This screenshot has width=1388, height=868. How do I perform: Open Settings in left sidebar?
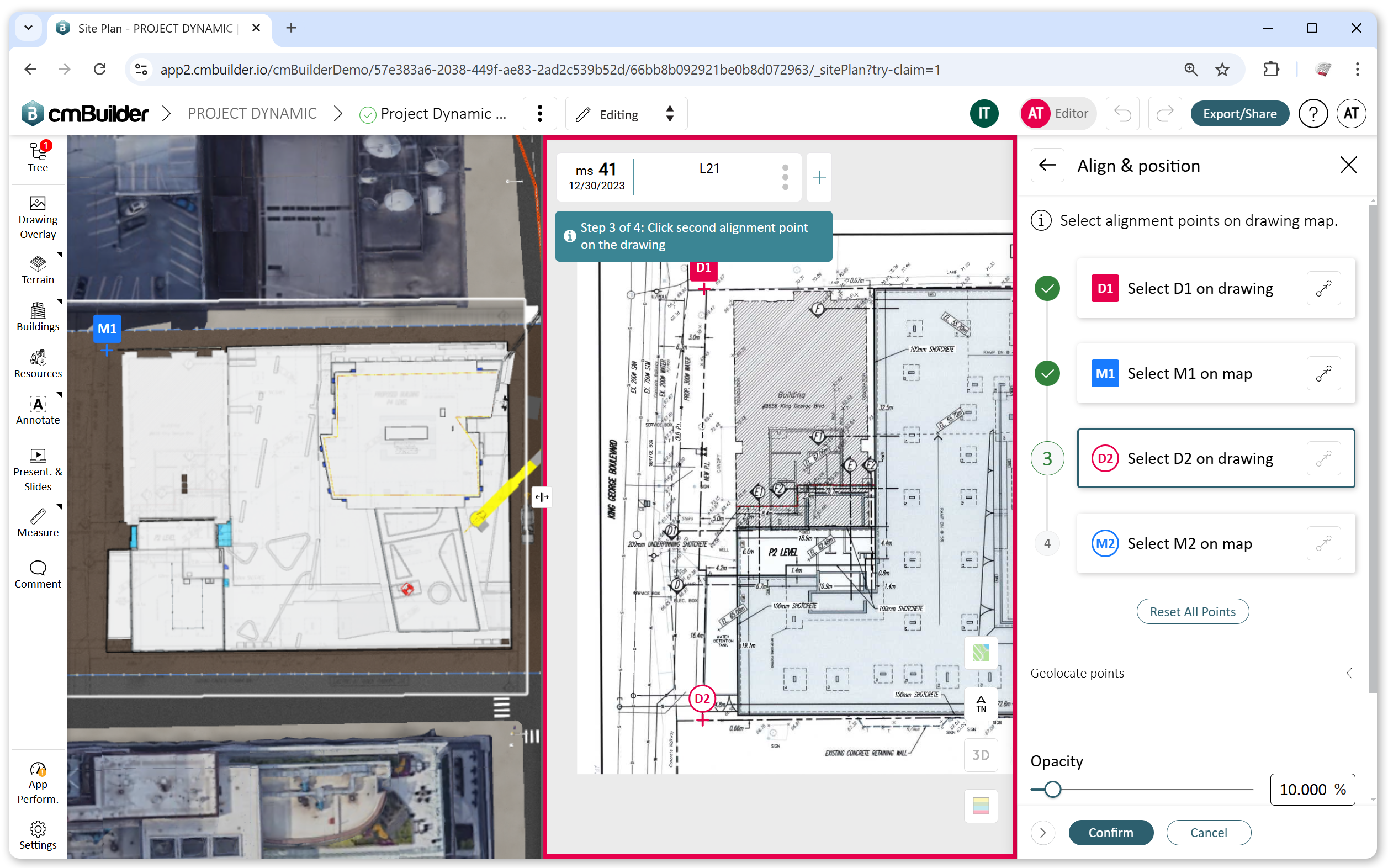tap(38, 835)
